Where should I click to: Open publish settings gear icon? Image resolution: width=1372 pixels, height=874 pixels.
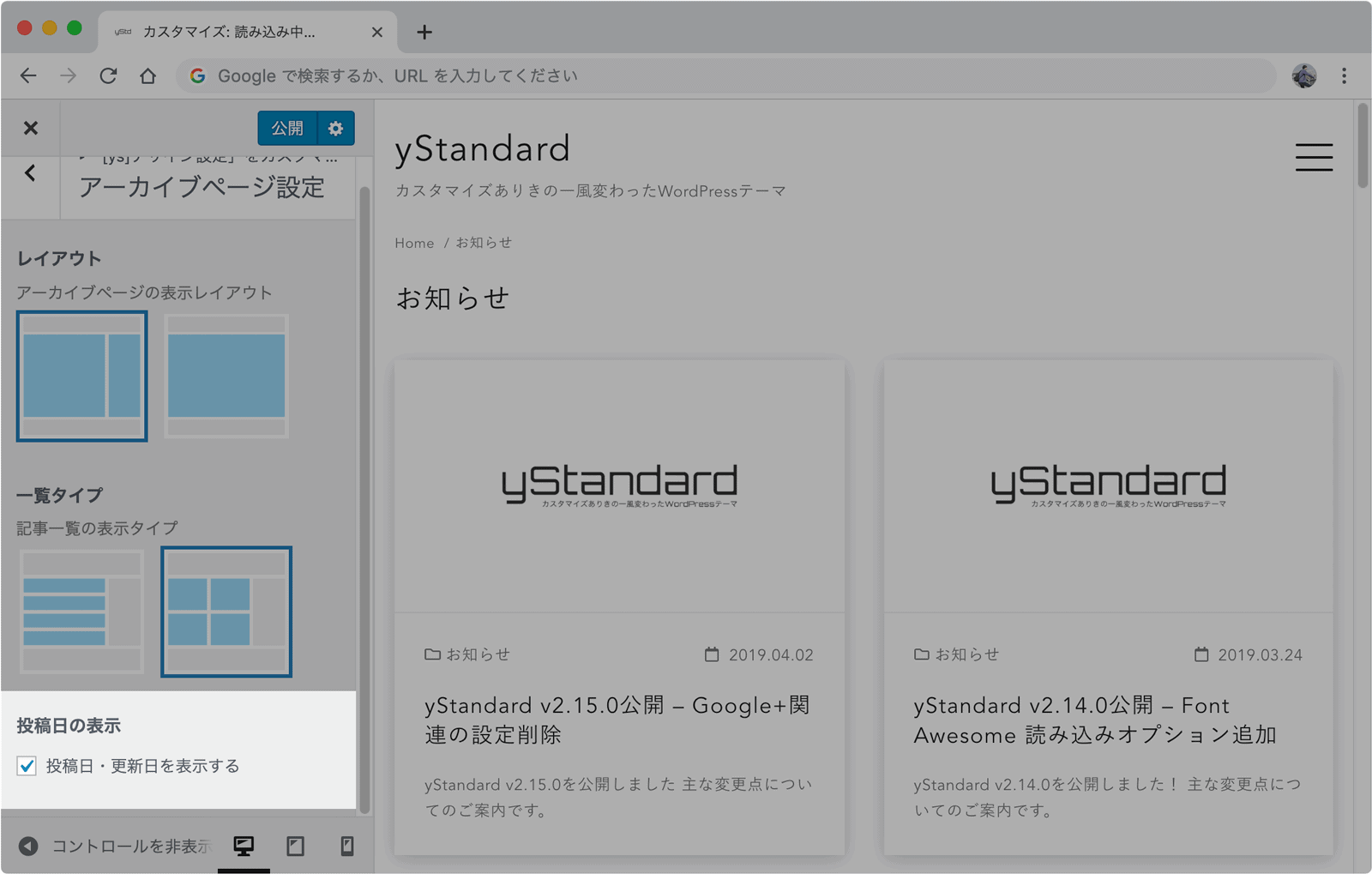[x=335, y=128]
